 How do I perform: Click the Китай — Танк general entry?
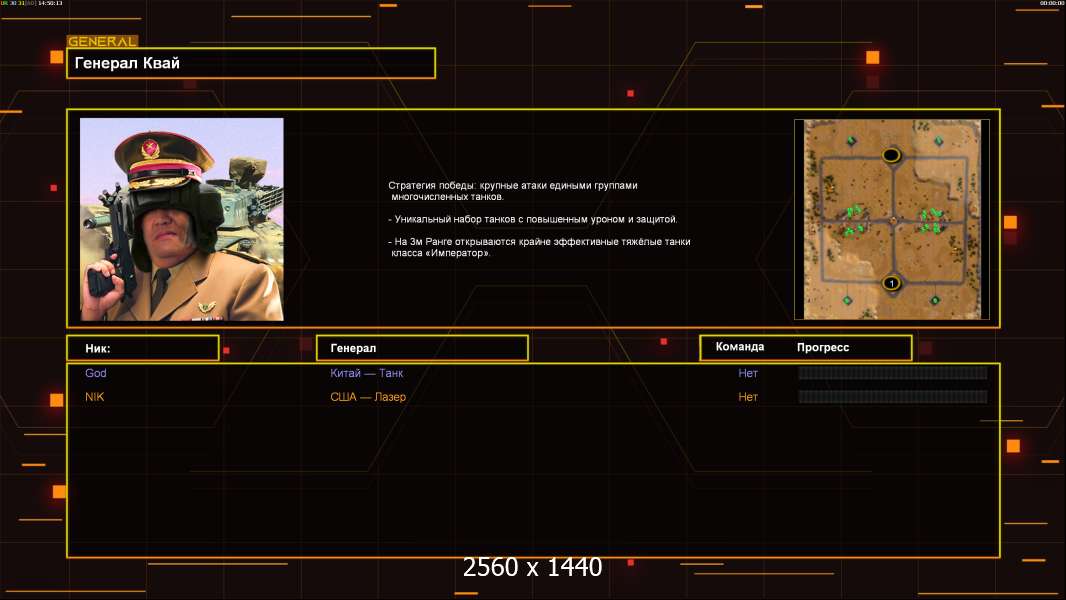pos(367,373)
